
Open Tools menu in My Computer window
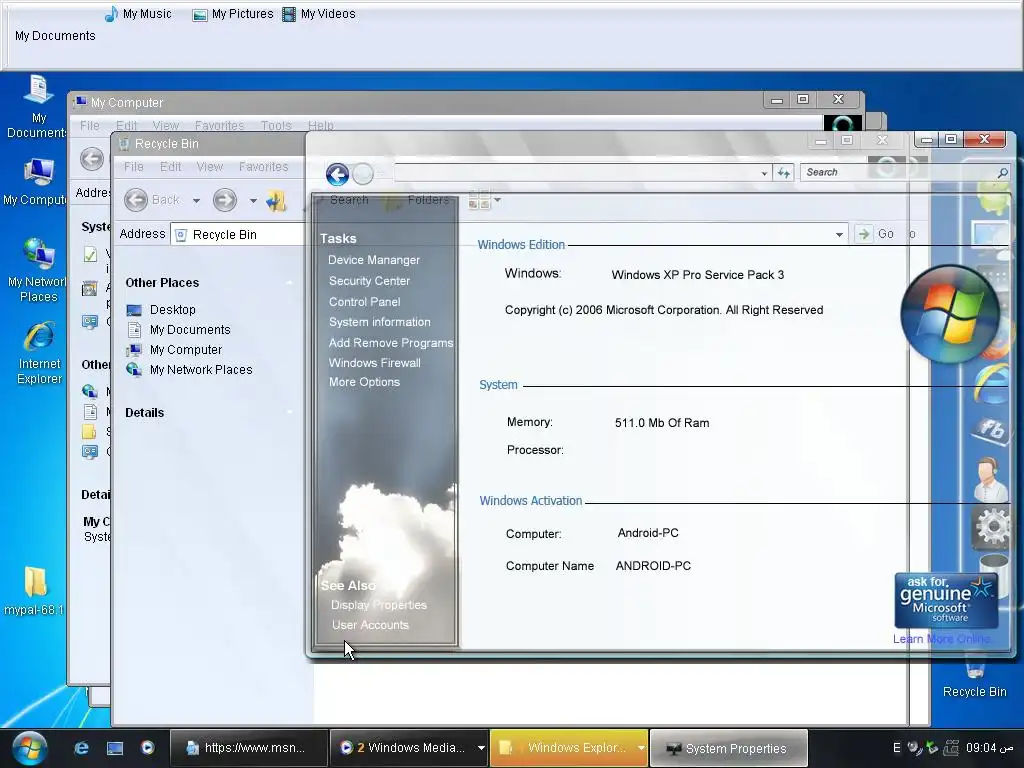[276, 125]
